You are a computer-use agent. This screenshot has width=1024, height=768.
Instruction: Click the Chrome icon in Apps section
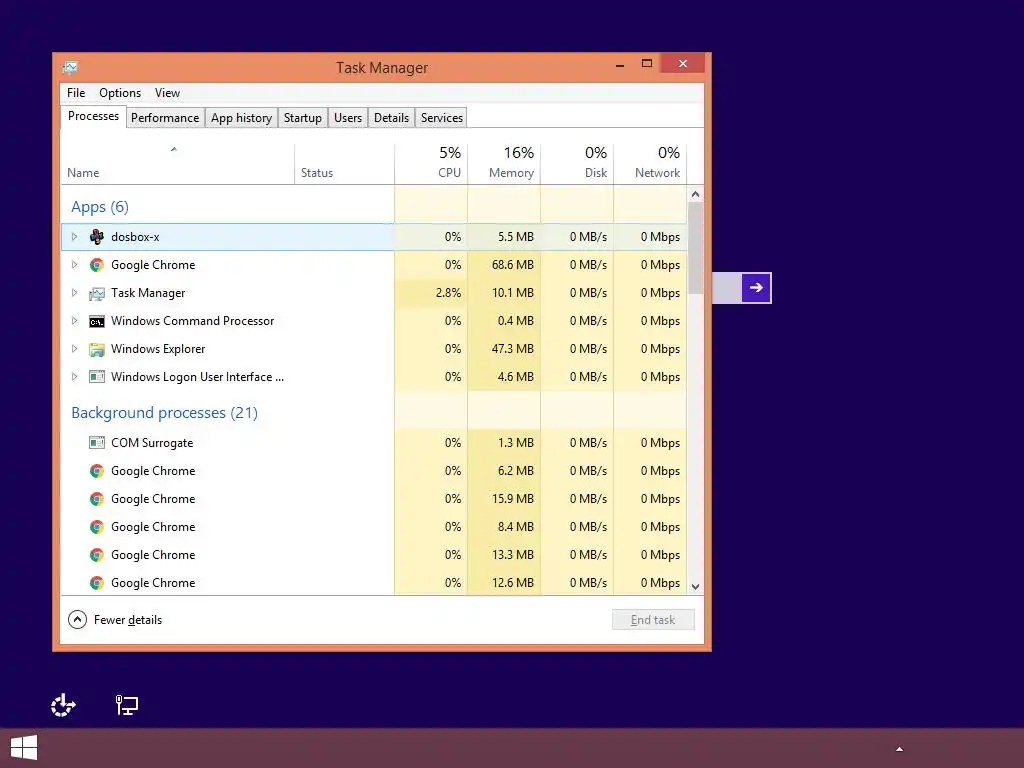[97, 265]
